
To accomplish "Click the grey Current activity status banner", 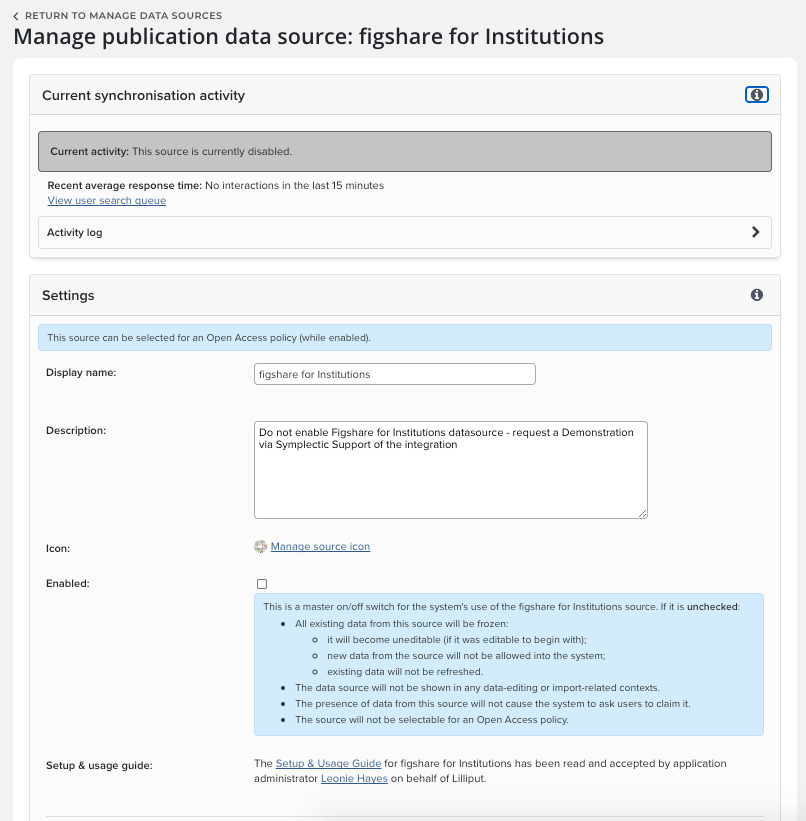I will point(404,152).
